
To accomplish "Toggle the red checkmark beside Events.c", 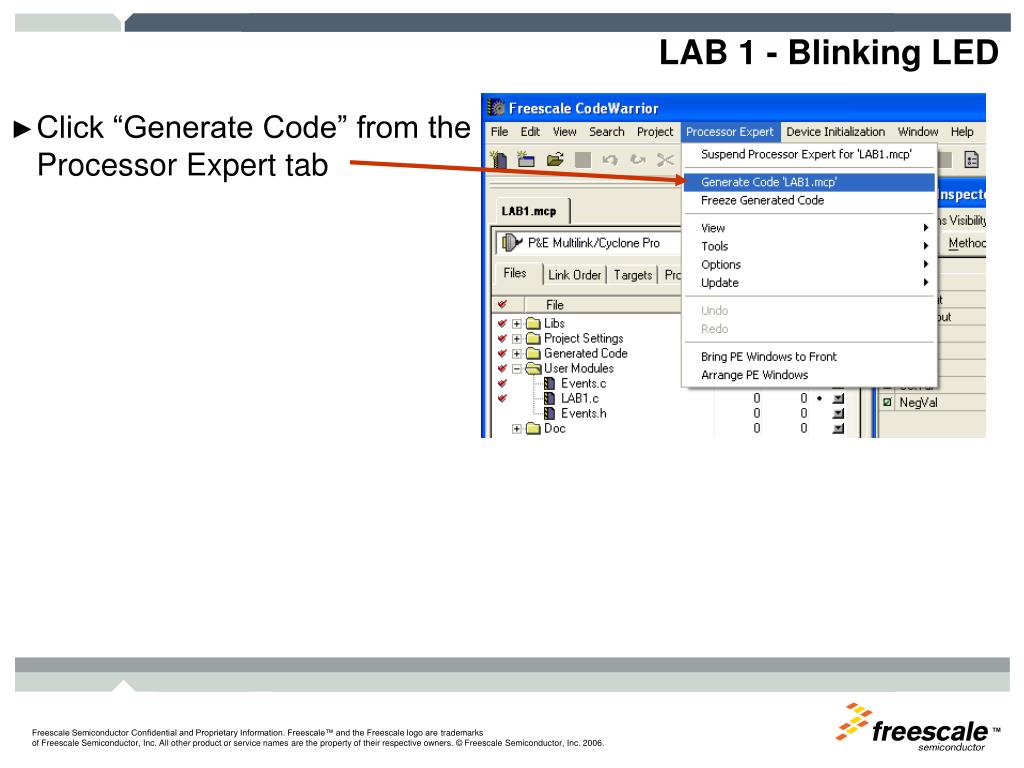I will click(502, 383).
